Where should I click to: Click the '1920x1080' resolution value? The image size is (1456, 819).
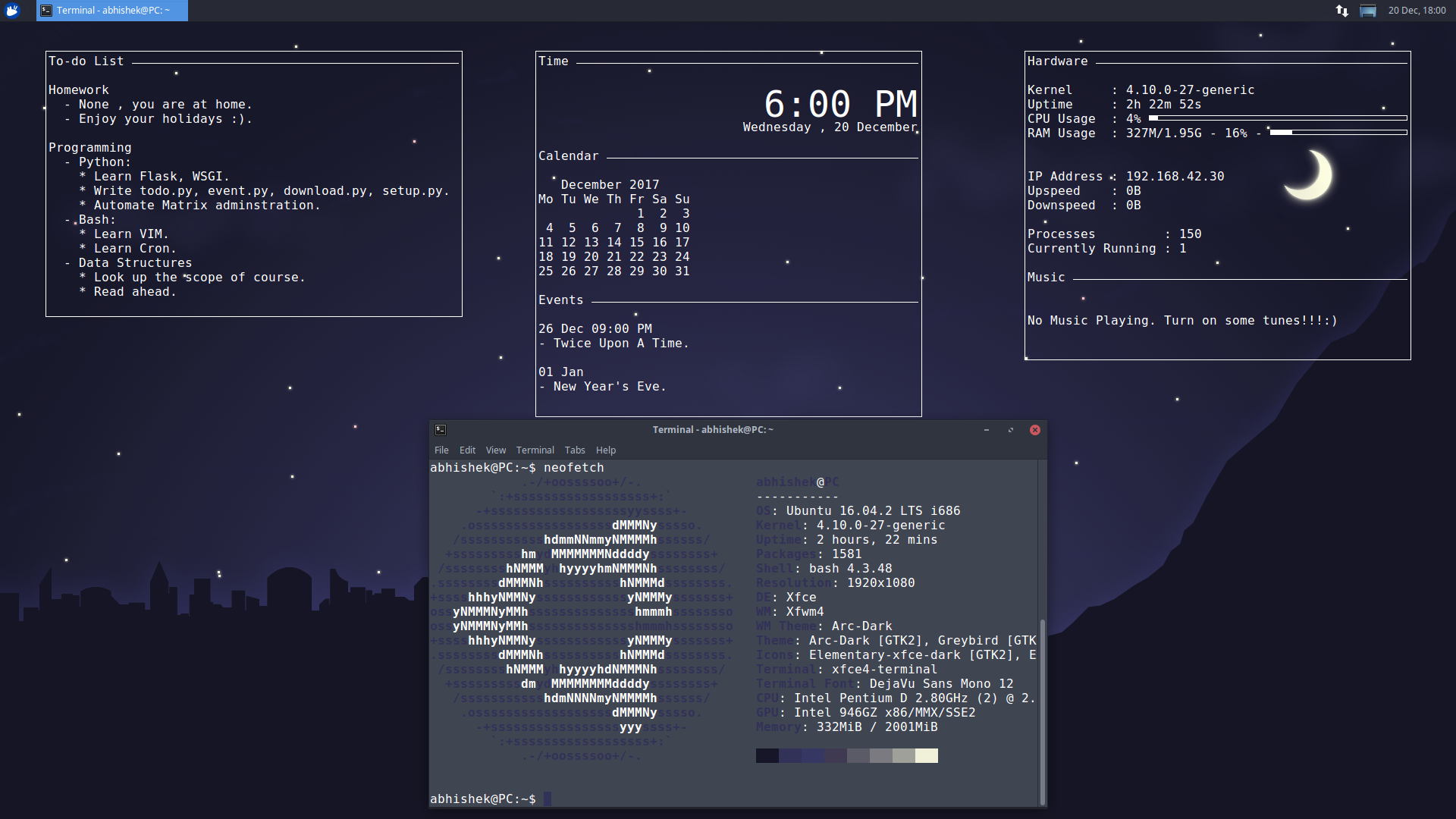click(881, 583)
